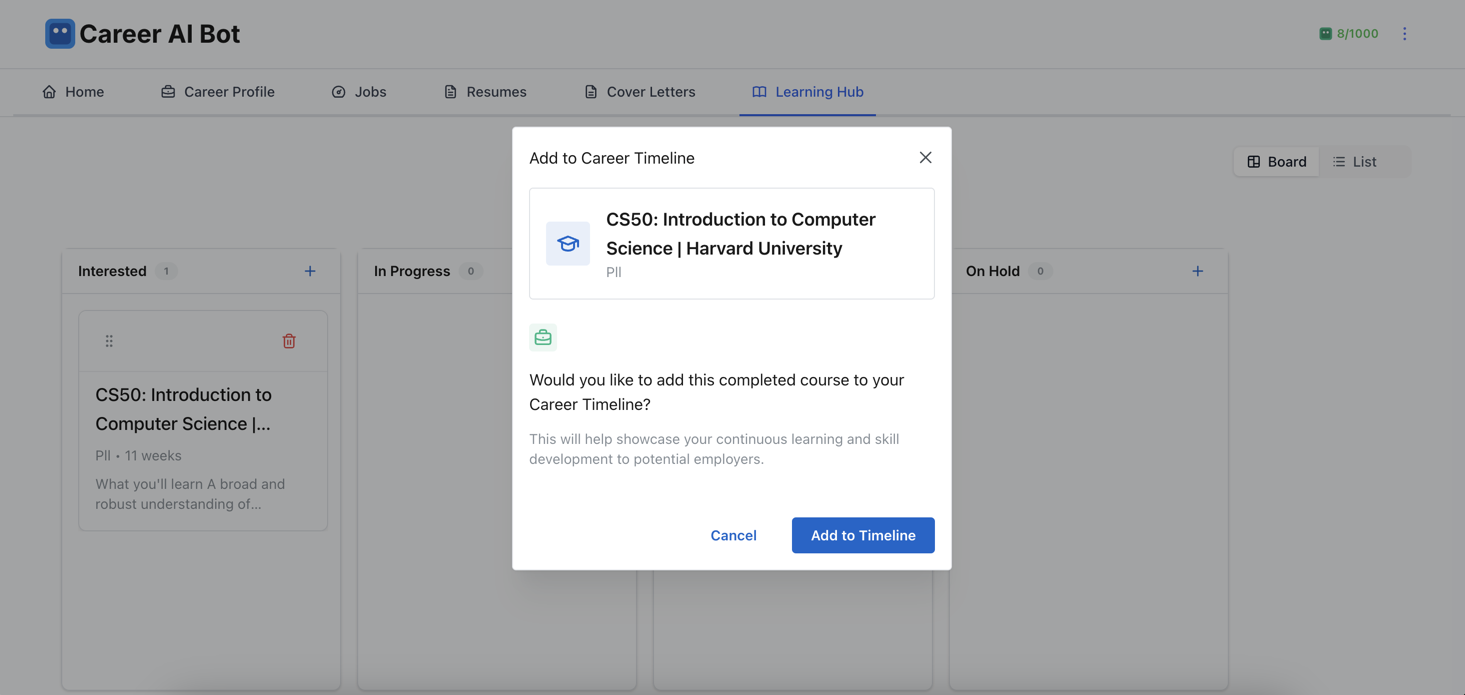Image resolution: width=1465 pixels, height=695 pixels.
Task: Click the CS50 Harvard University title in dialog
Action: (x=741, y=234)
